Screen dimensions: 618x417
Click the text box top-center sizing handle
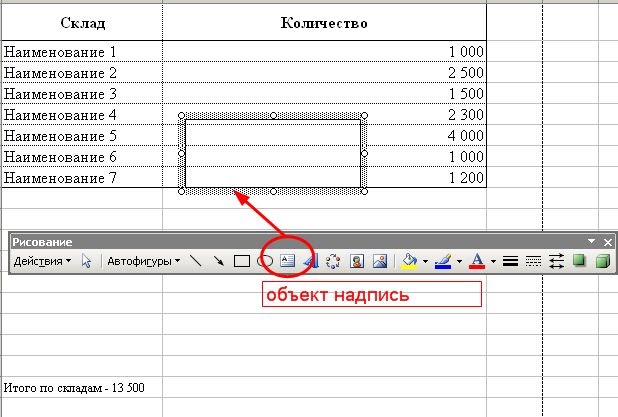pyautogui.click(x=273, y=115)
